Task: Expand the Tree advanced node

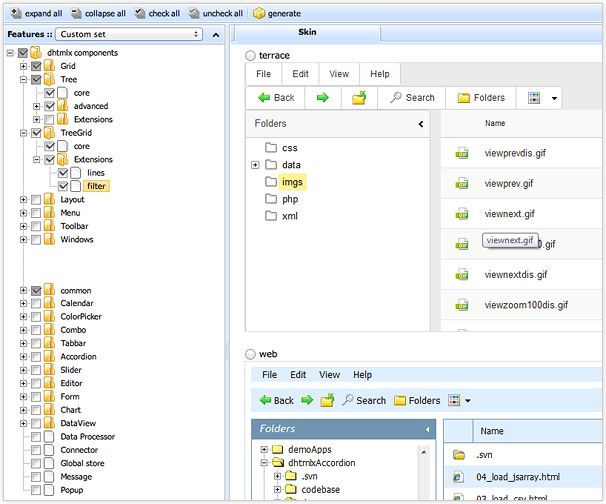Action: (x=36, y=106)
